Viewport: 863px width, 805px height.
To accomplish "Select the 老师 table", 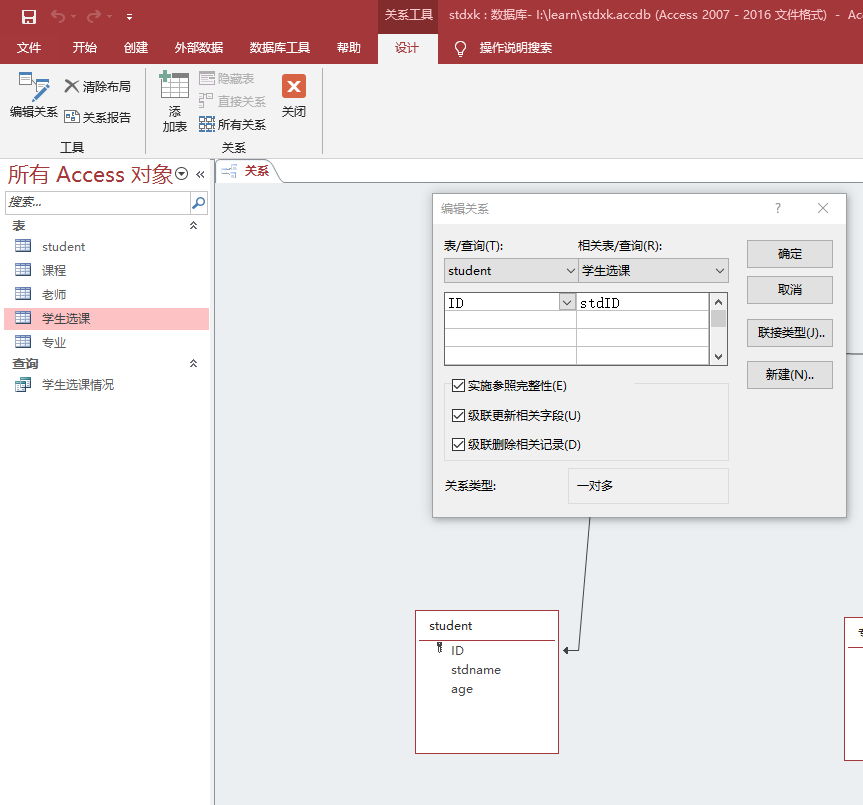I will [106, 294].
